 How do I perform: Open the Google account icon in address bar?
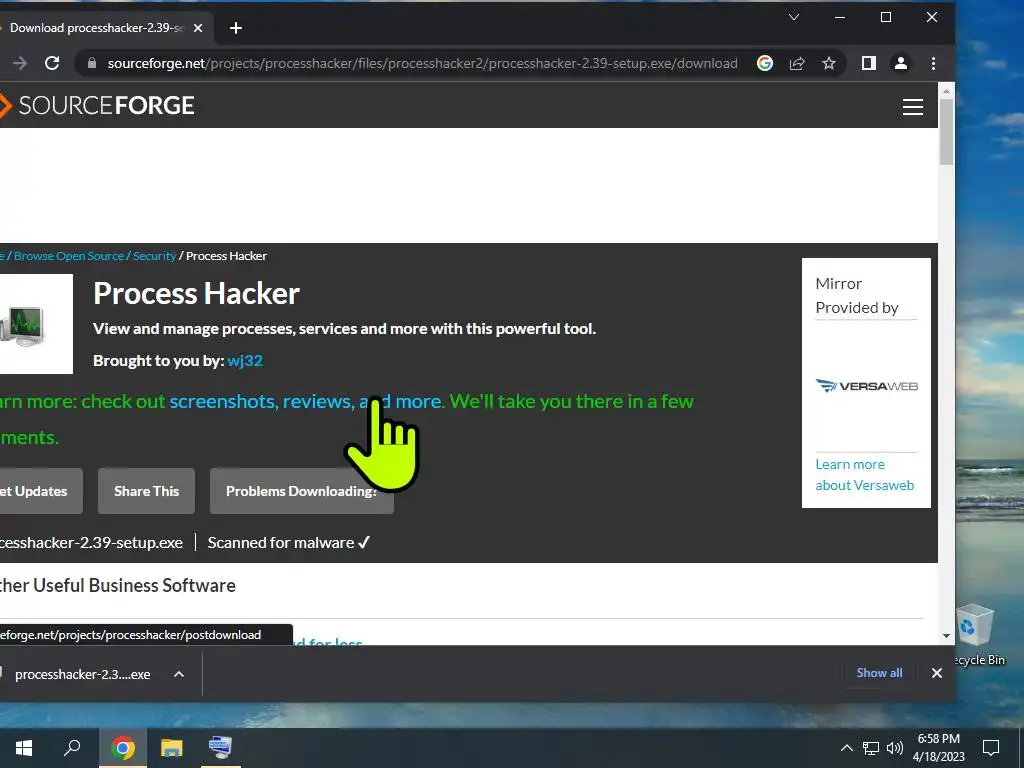pyautogui.click(x=765, y=63)
